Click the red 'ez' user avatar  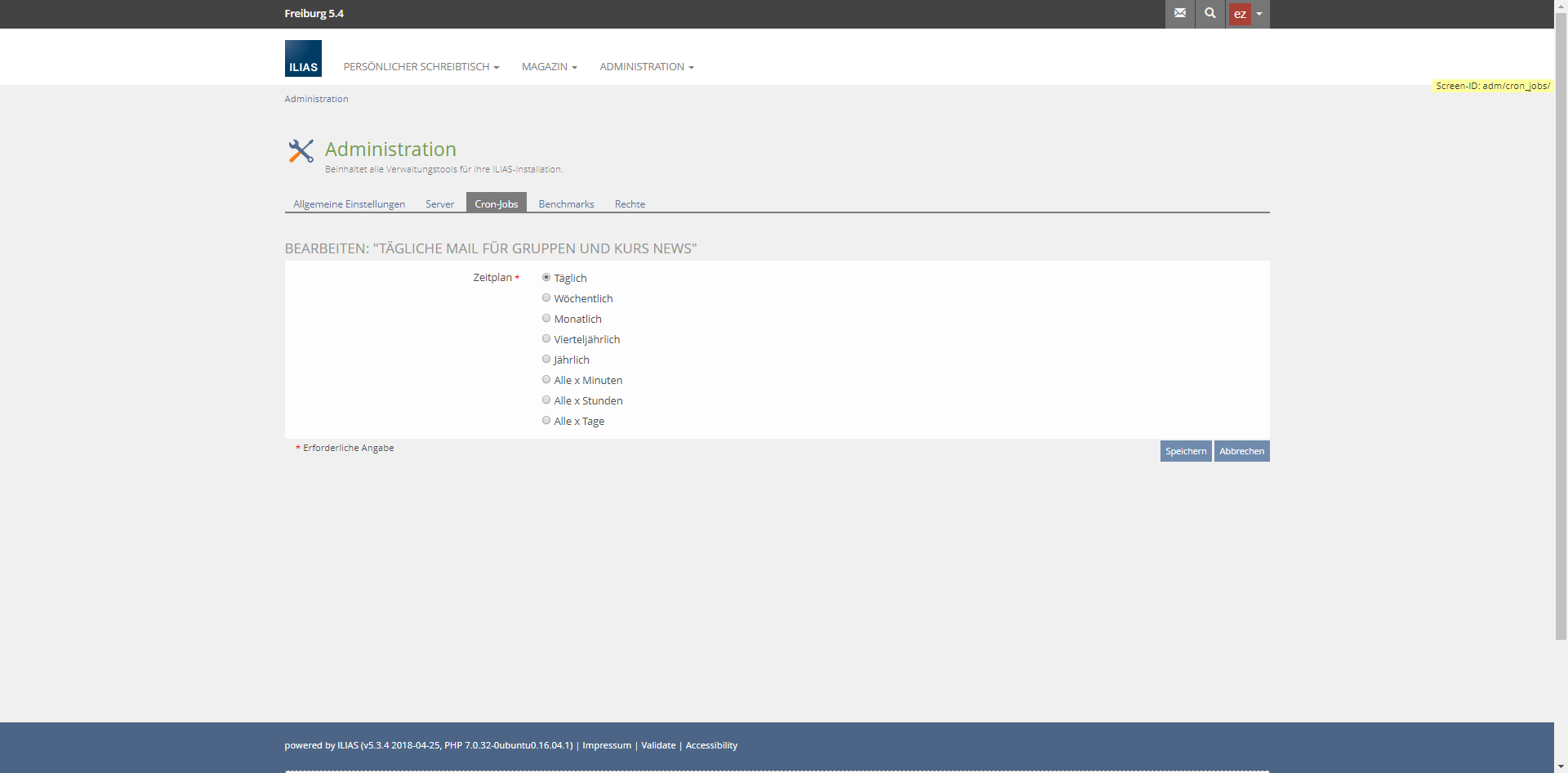tap(1240, 14)
